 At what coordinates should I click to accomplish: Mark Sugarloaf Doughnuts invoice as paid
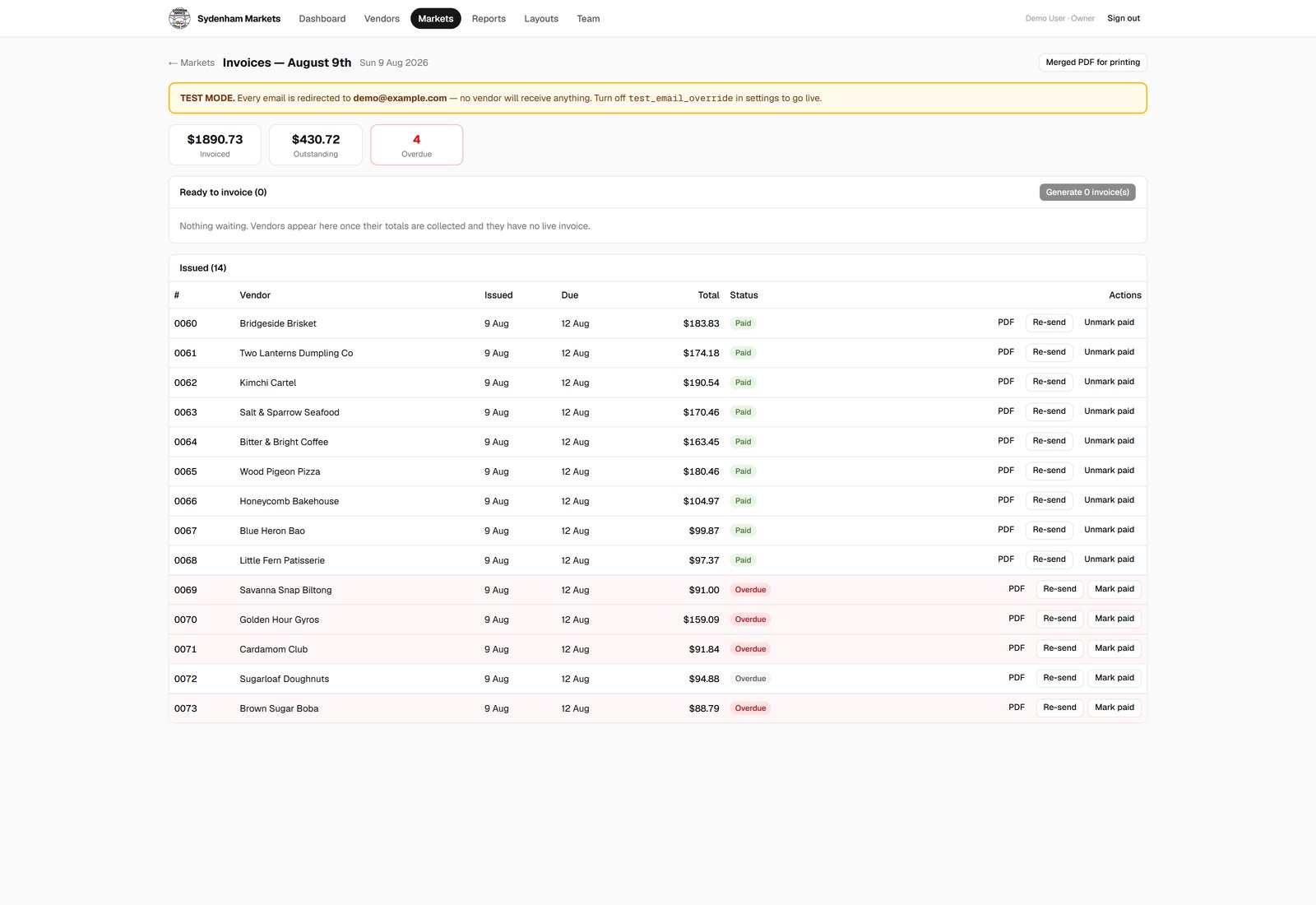1114,678
